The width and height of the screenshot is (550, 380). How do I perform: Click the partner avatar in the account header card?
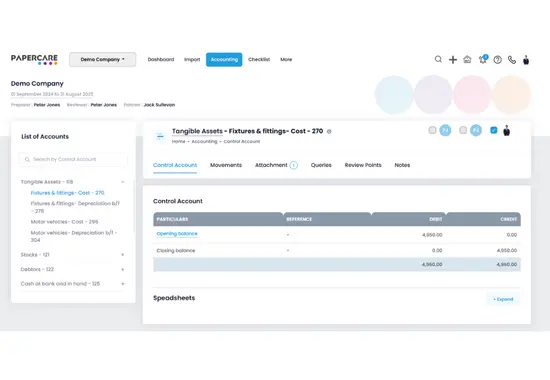click(506, 131)
